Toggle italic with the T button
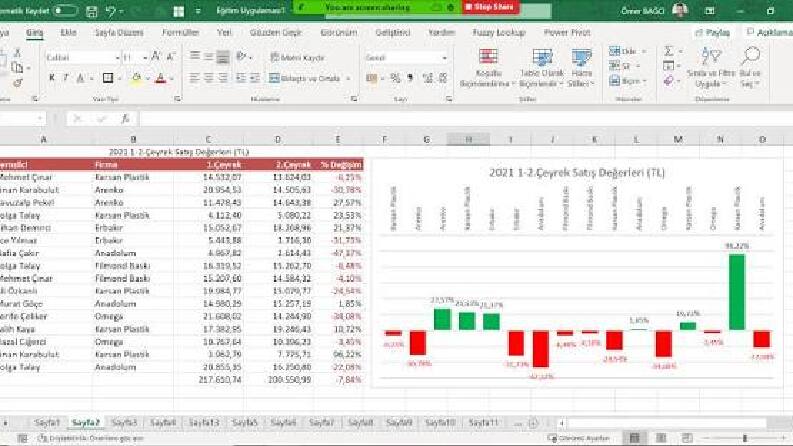This screenshot has height=446, width=793. click(66, 78)
